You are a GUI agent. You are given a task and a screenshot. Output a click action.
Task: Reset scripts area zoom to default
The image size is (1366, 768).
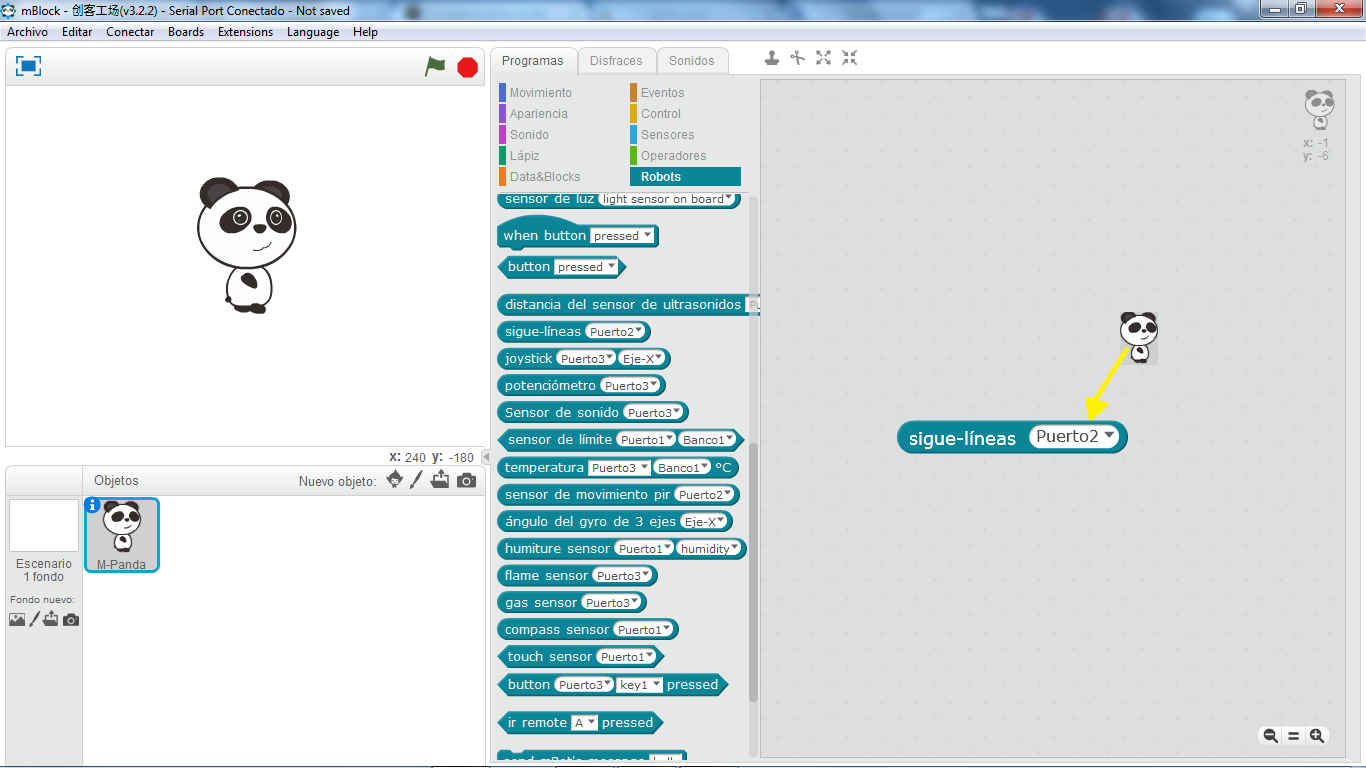[x=1293, y=736]
